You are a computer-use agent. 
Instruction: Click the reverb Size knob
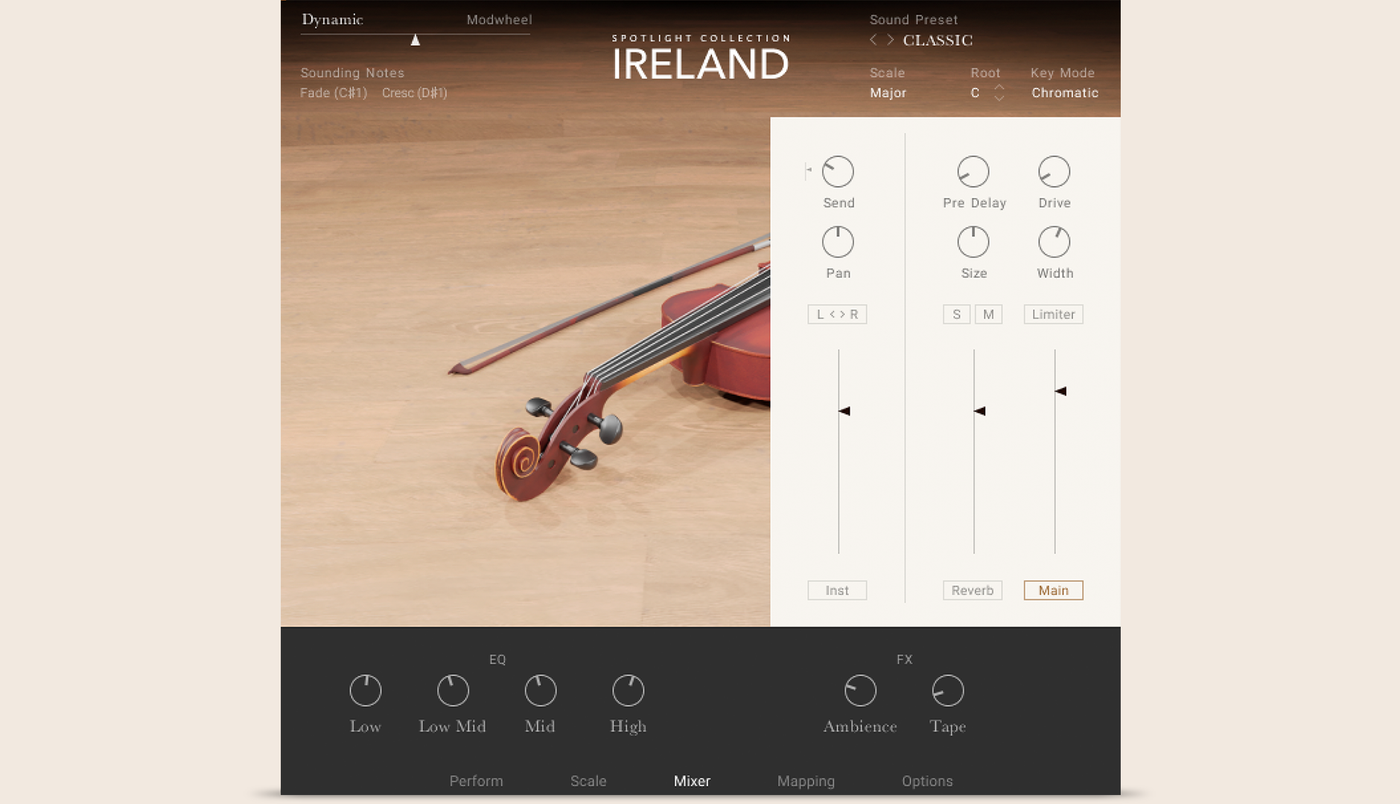coord(973,242)
